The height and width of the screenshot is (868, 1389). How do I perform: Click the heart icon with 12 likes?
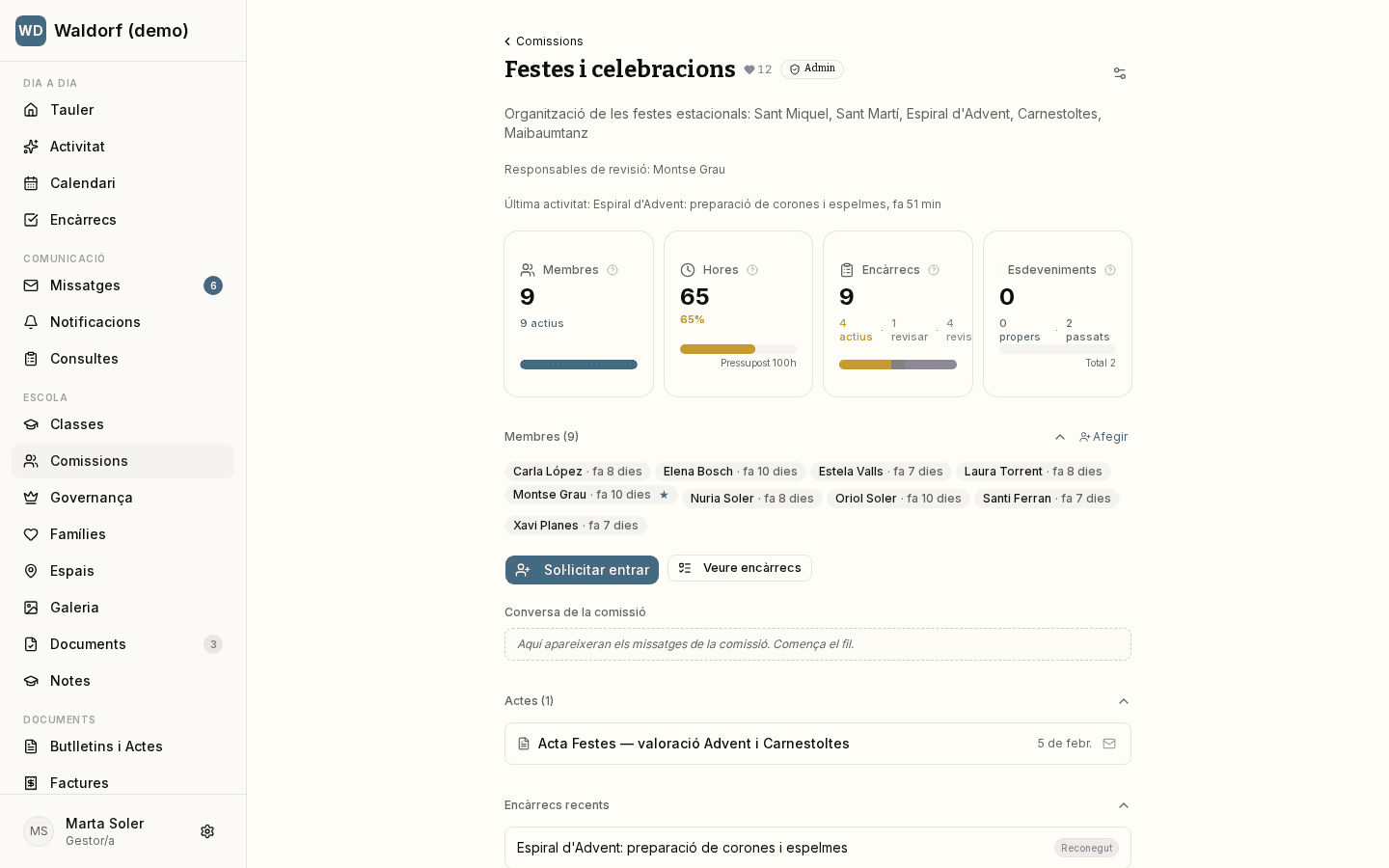(749, 69)
